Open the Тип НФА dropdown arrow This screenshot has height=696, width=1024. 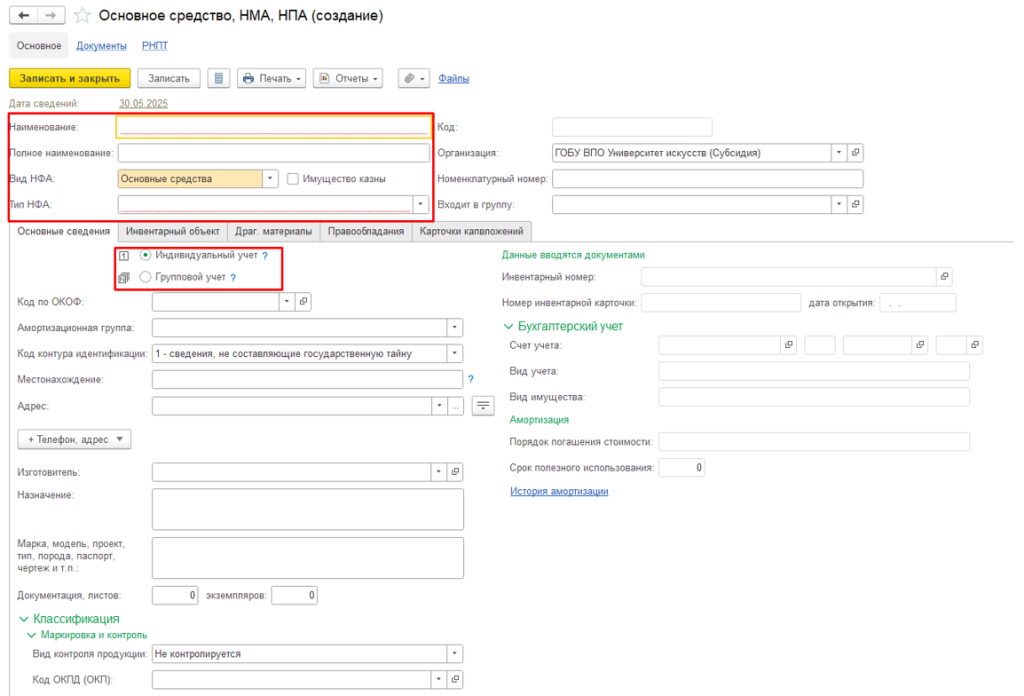pos(421,204)
